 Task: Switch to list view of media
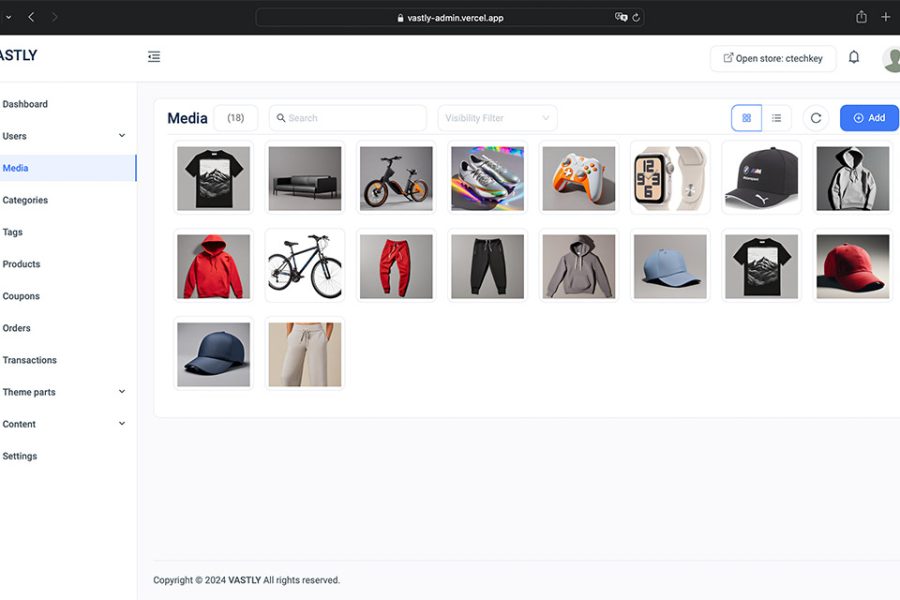[x=777, y=118]
